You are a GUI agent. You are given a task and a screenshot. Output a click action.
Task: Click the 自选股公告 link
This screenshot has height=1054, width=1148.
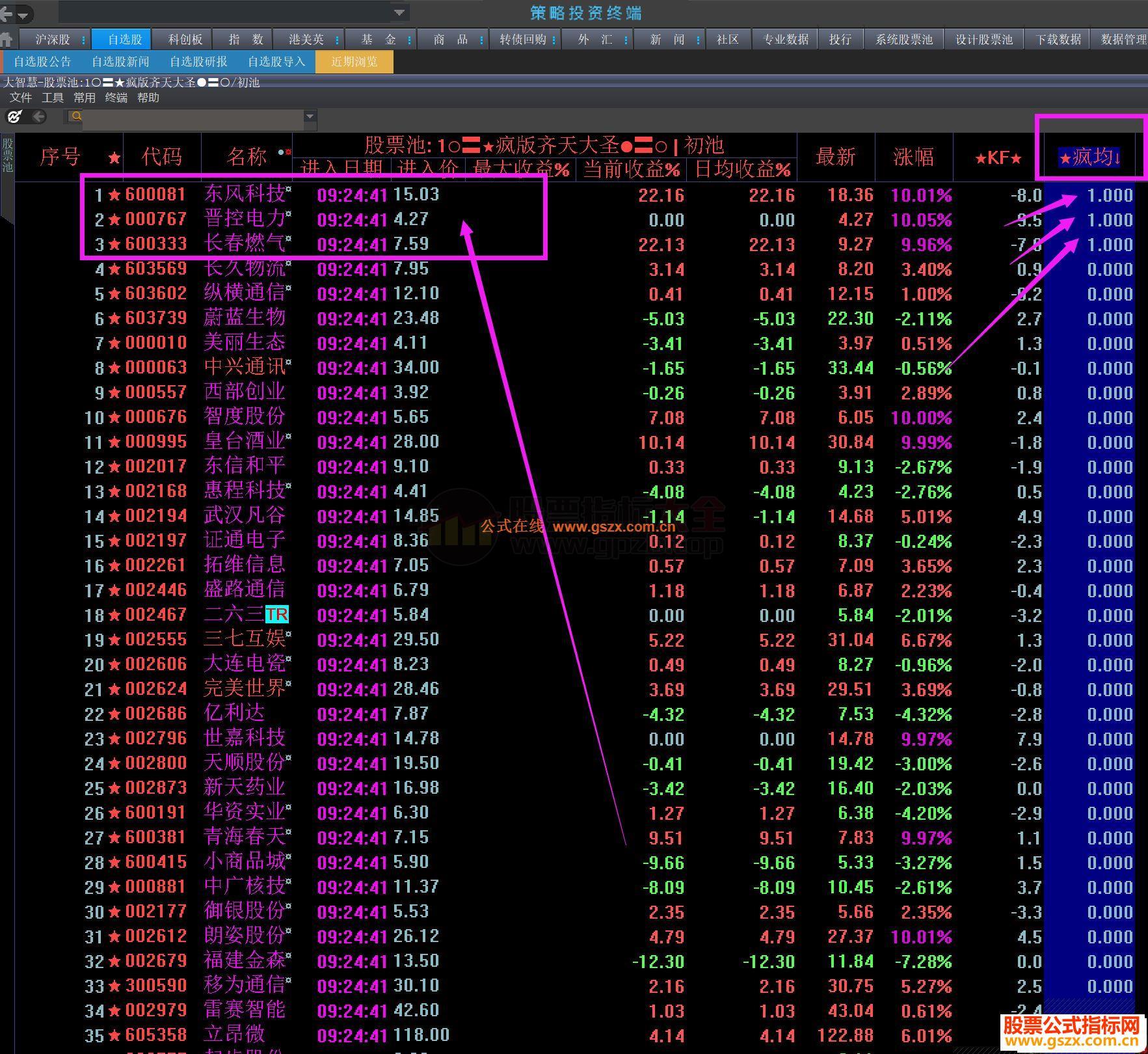42,62
